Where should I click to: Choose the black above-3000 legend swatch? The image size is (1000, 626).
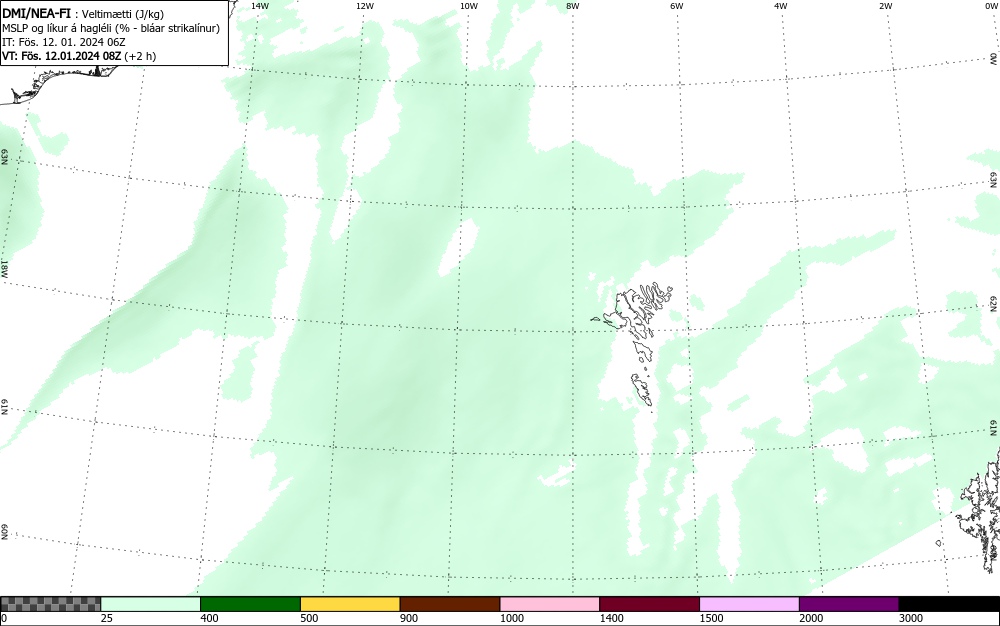point(949,604)
